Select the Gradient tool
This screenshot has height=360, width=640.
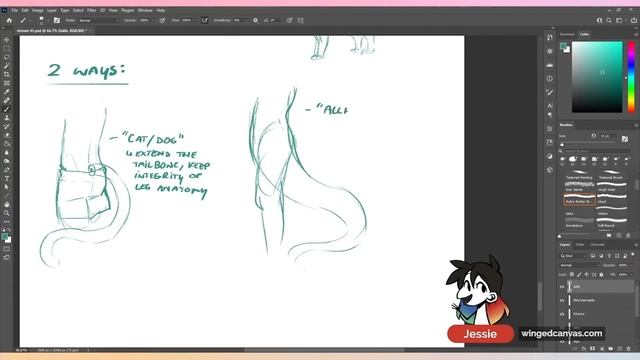pyautogui.click(x=7, y=144)
